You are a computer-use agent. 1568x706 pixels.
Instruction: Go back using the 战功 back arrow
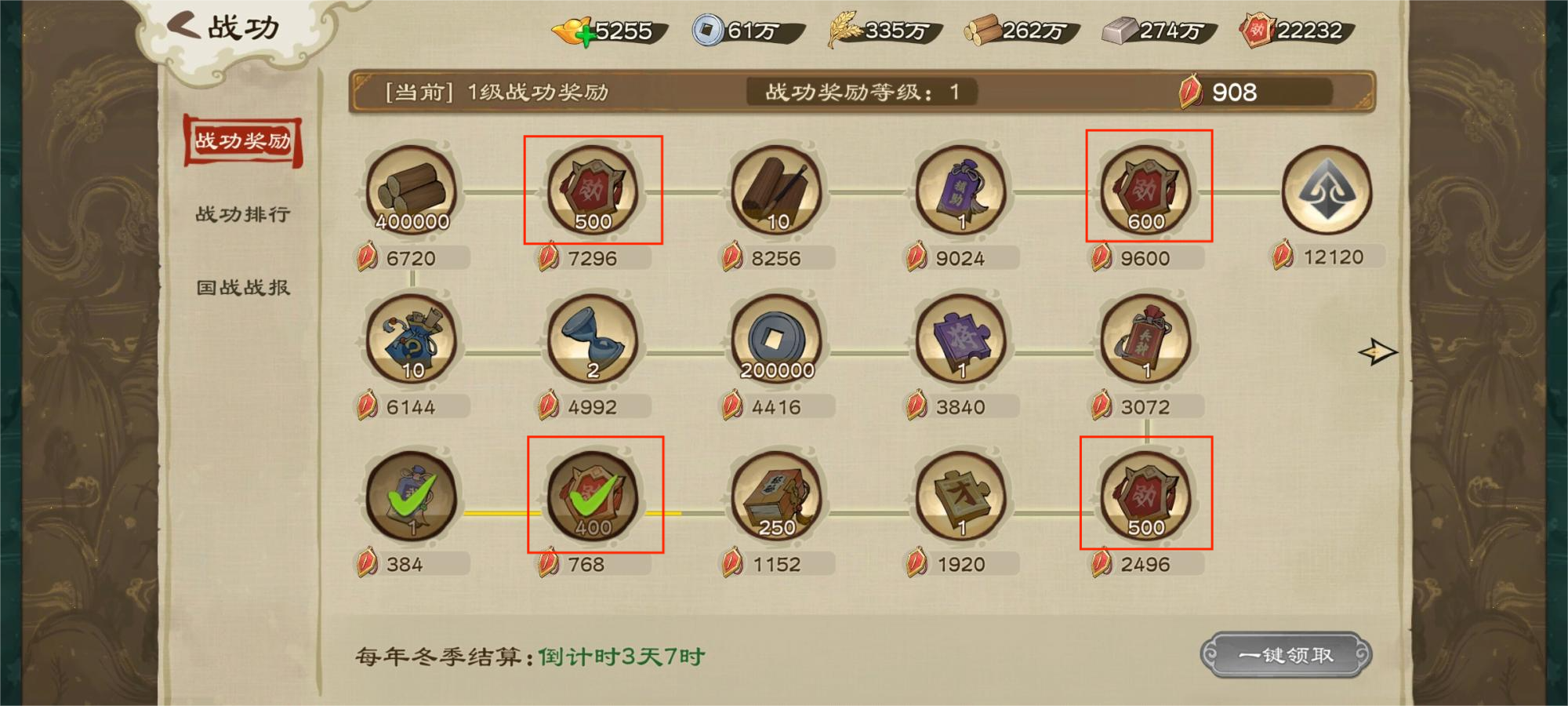click(x=184, y=26)
